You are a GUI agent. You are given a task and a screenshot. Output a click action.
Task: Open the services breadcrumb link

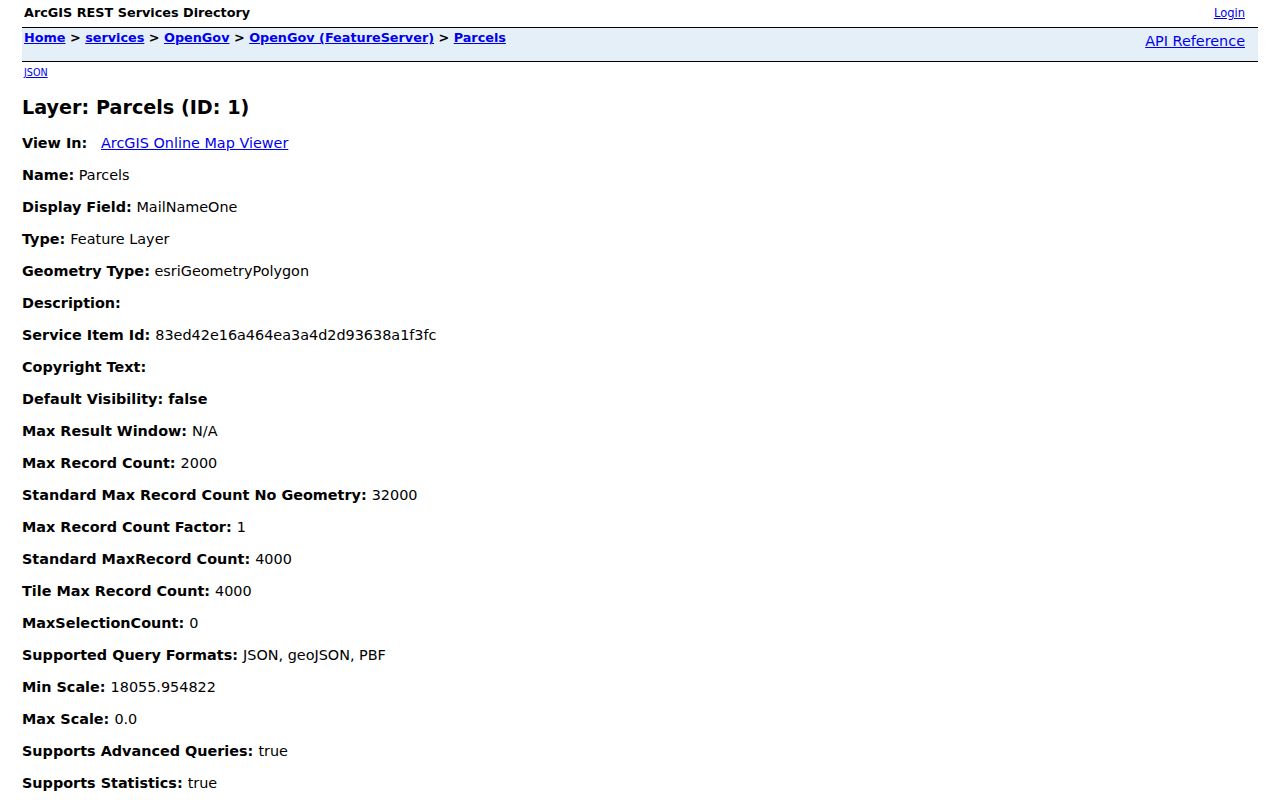click(x=115, y=38)
